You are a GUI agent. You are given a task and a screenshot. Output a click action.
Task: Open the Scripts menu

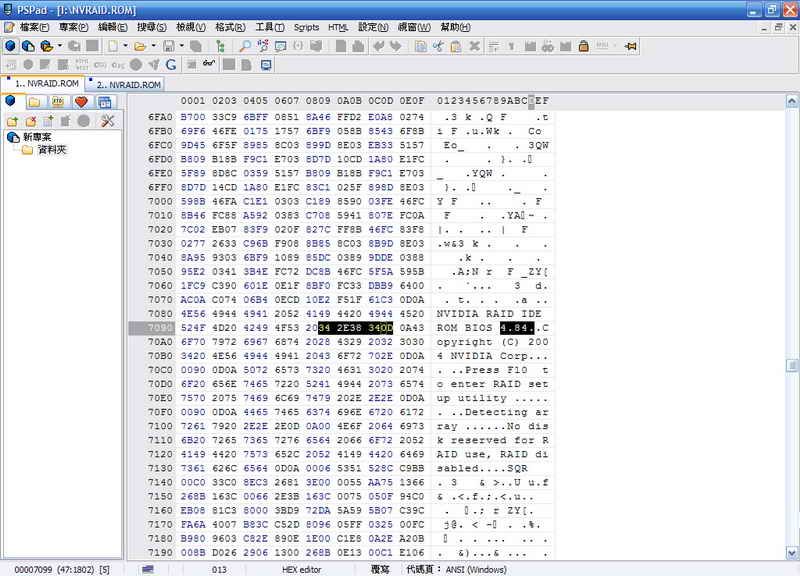[x=306, y=27]
